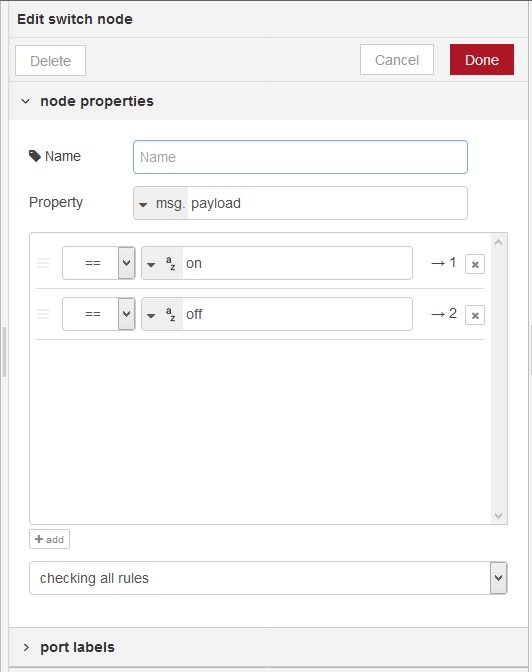Click the drag handle of 'on' rule
The image size is (532, 672).
coord(43,263)
